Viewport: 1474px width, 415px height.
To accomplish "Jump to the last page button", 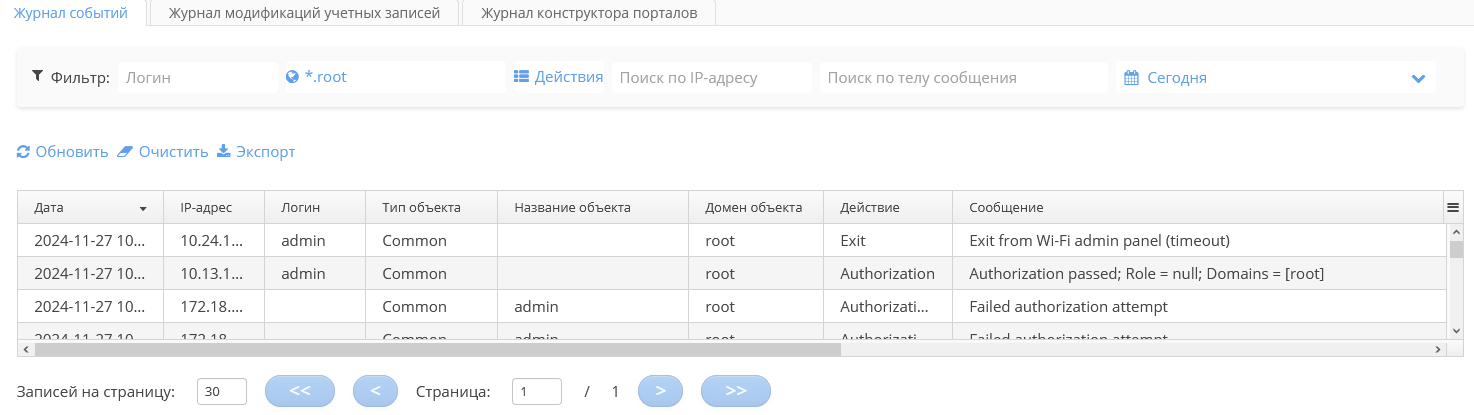I will click(x=736, y=391).
